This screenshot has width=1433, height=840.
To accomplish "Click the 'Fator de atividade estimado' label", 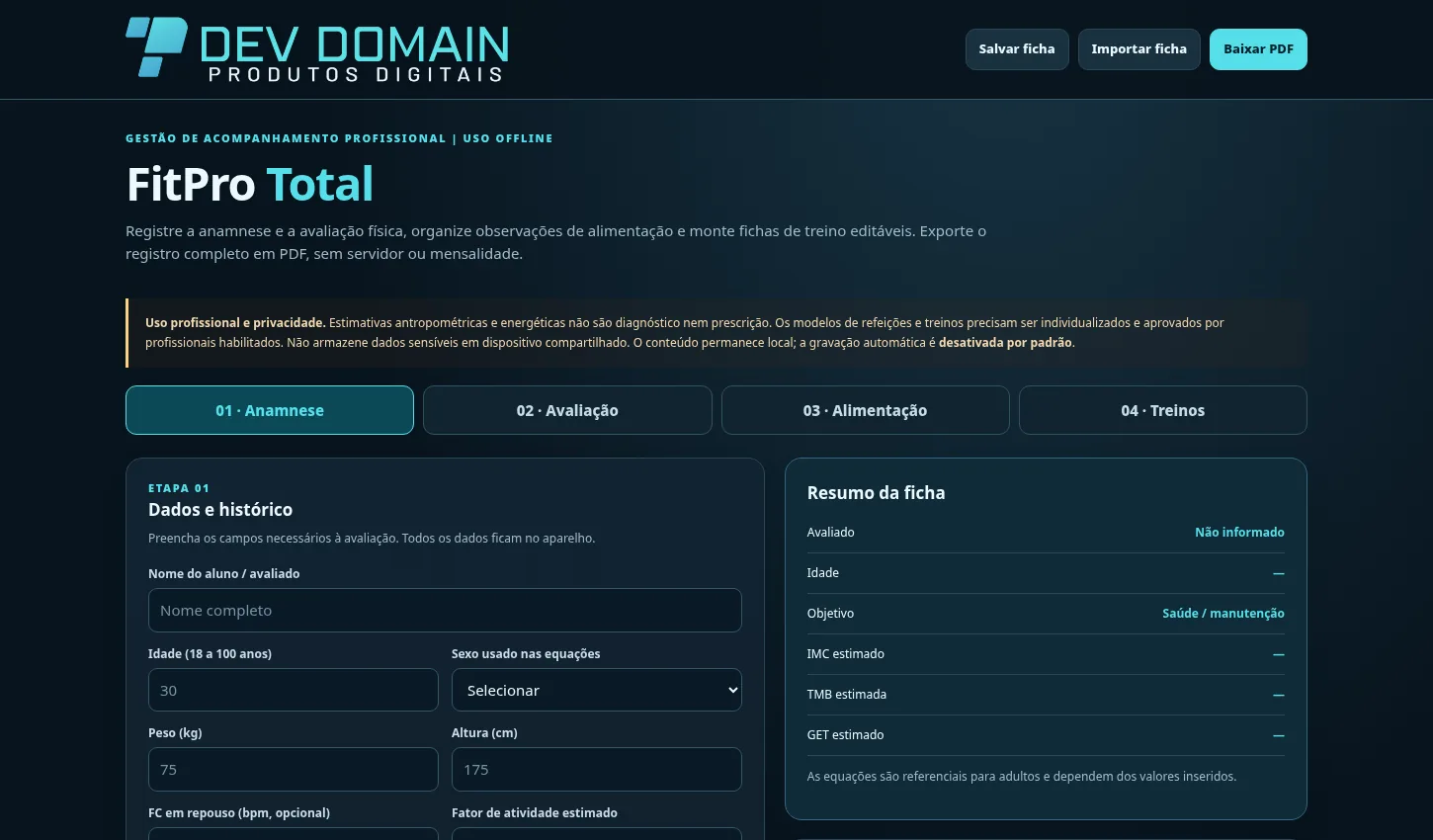I will pos(535,812).
